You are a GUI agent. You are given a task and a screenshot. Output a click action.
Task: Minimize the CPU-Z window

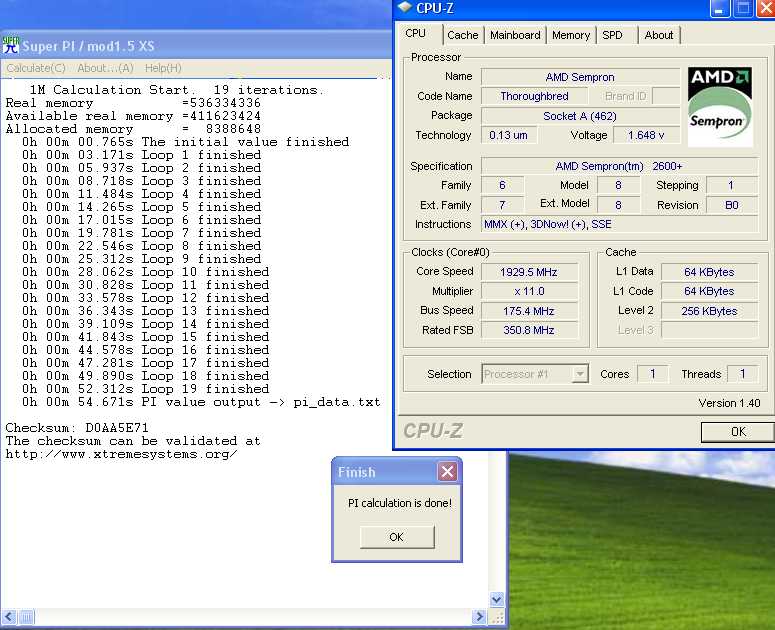coord(720,8)
